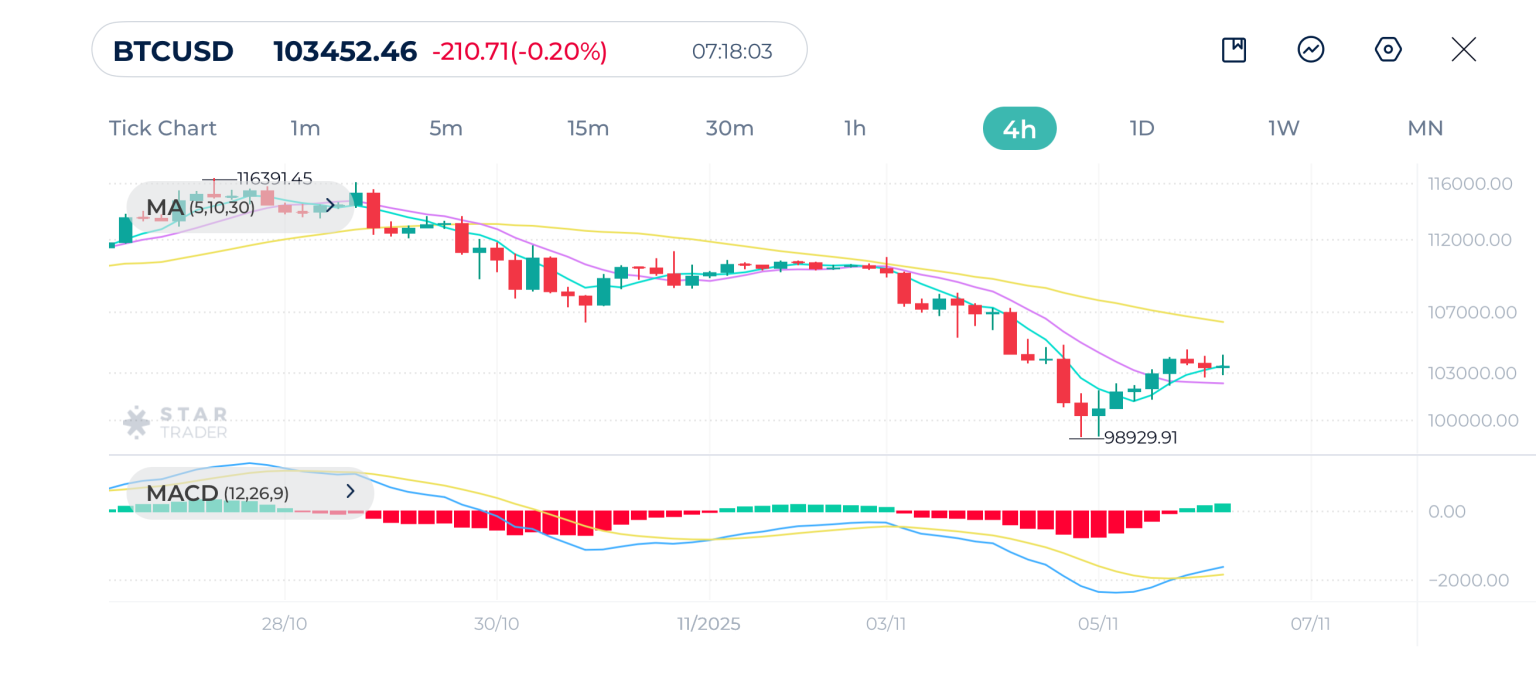Switch to the Tick Chart tab
Image resolution: width=1536 pixels, height=682 pixels.
[x=162, y=128]
